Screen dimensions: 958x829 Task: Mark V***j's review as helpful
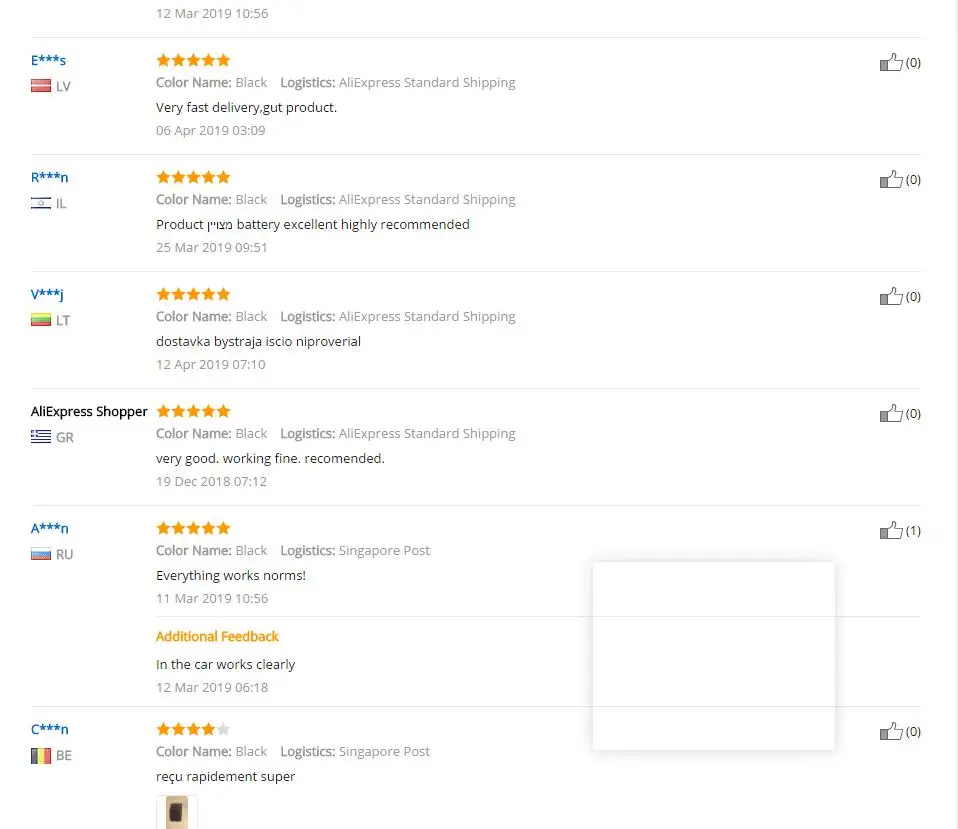pyautogui.click(x=891, y=297)
